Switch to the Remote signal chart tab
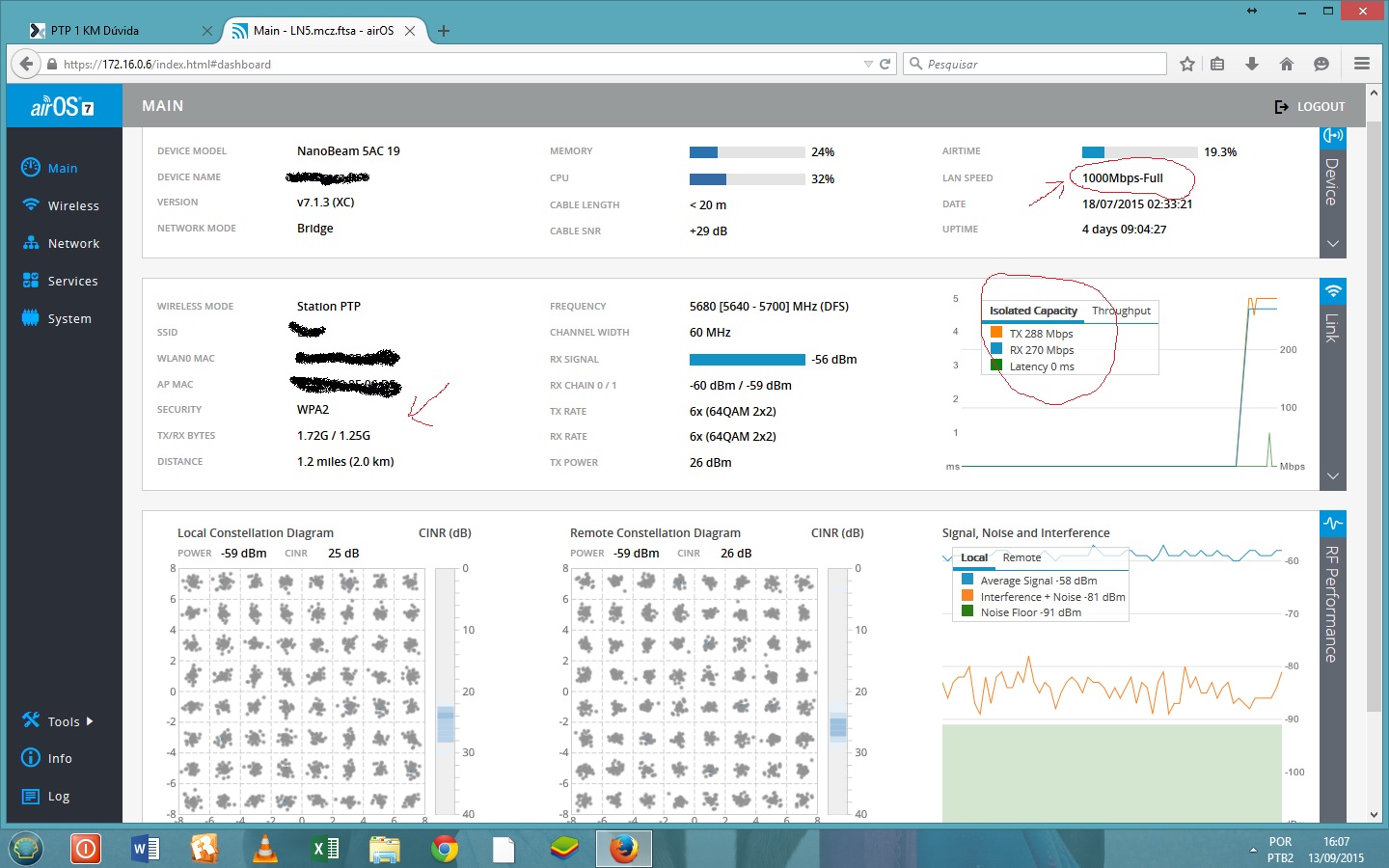1389x868 pixels. [x=1021, y=557]
